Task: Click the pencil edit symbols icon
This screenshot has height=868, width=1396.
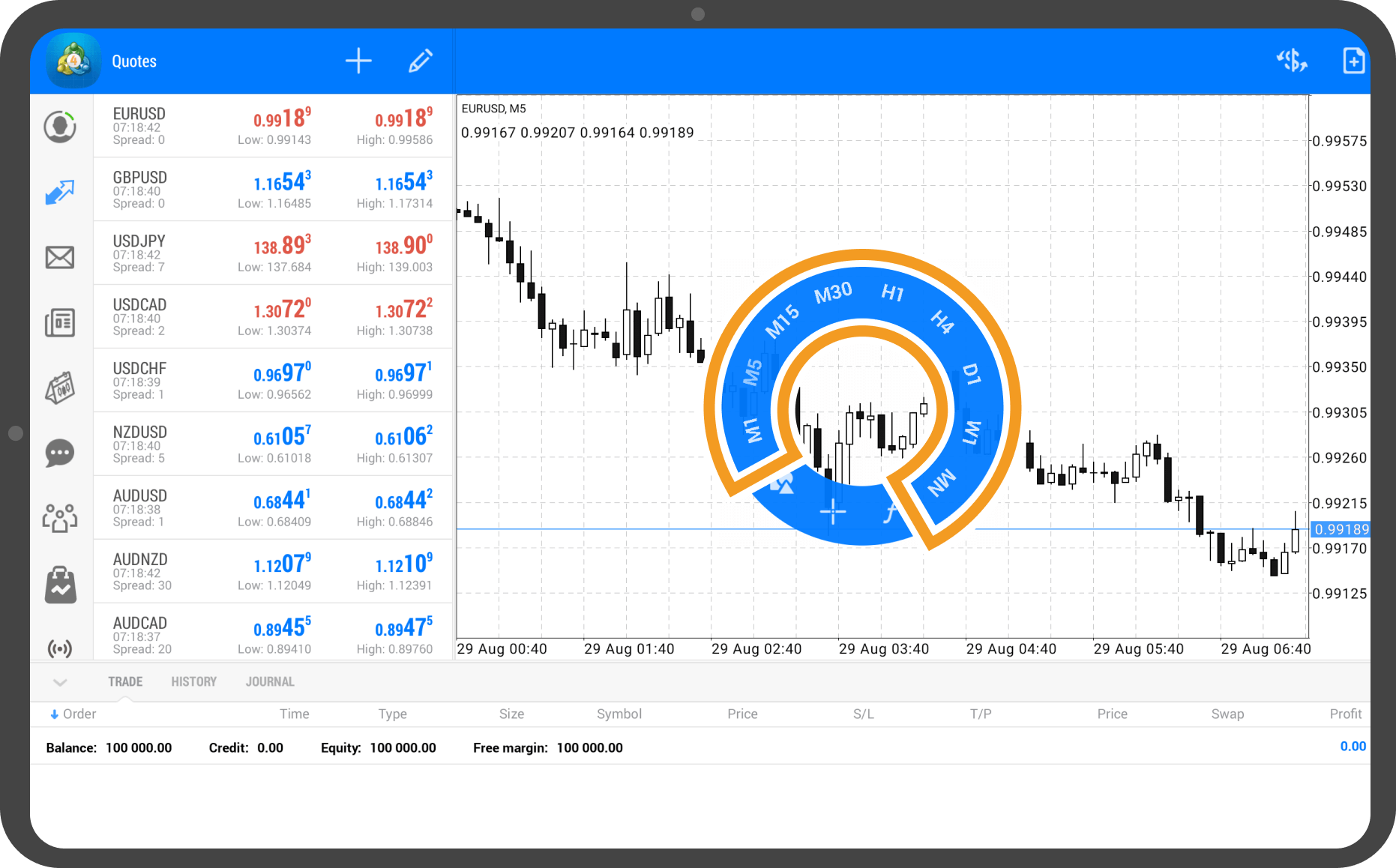Action: (420, 61)
